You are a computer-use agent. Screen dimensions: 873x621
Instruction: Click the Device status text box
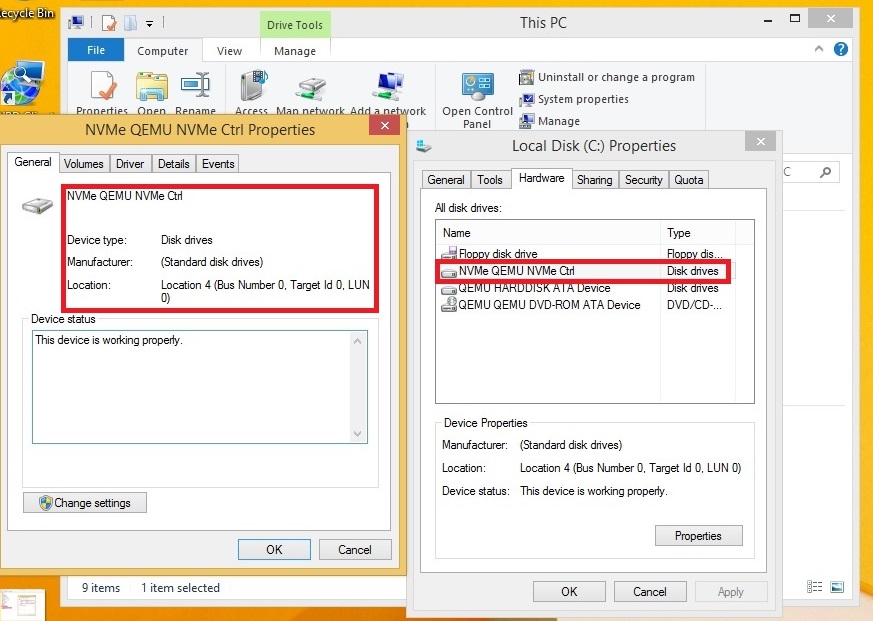199,387
